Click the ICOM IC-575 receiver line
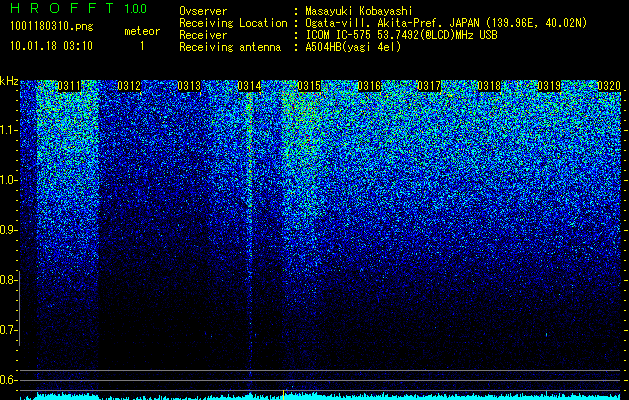This screenshot has width=629, height=400. [x=401, y=35]
